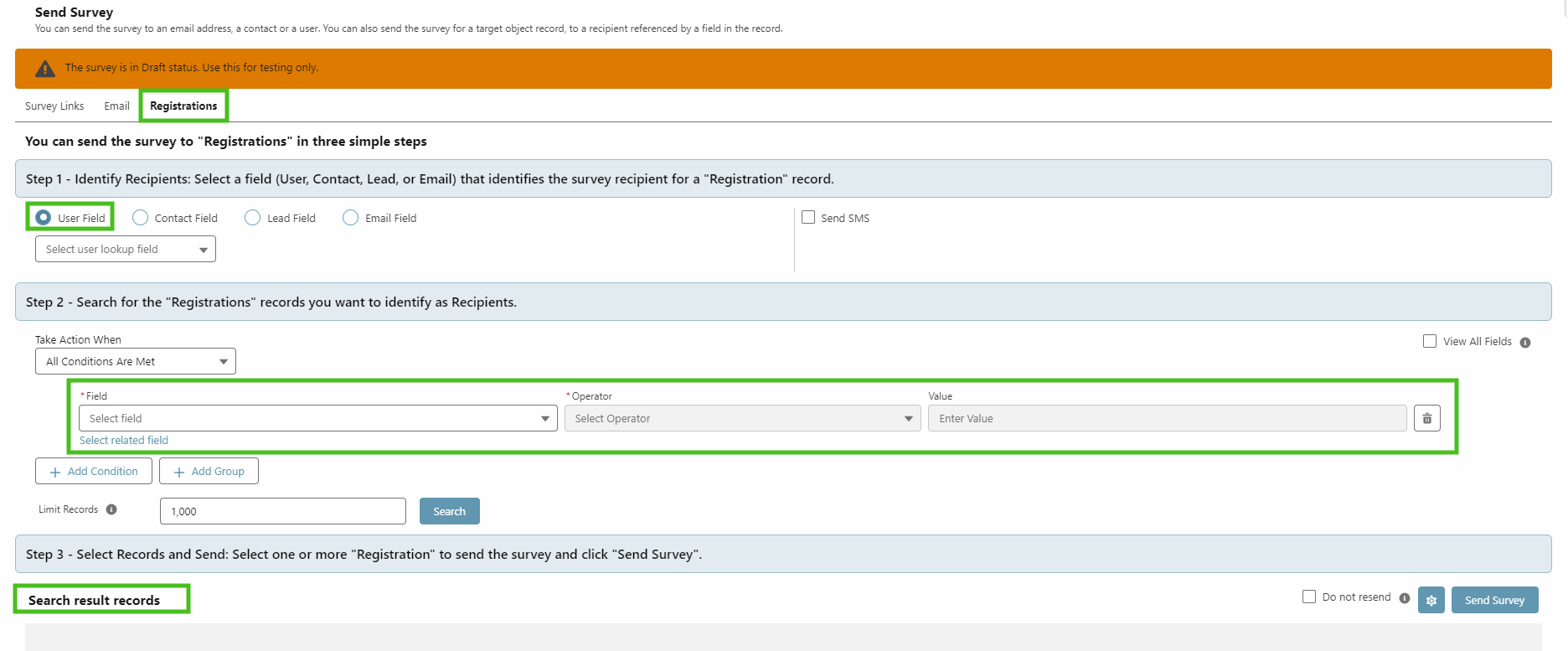
Task: Click the info icon beside Limit Records
Action: (111, 509)
